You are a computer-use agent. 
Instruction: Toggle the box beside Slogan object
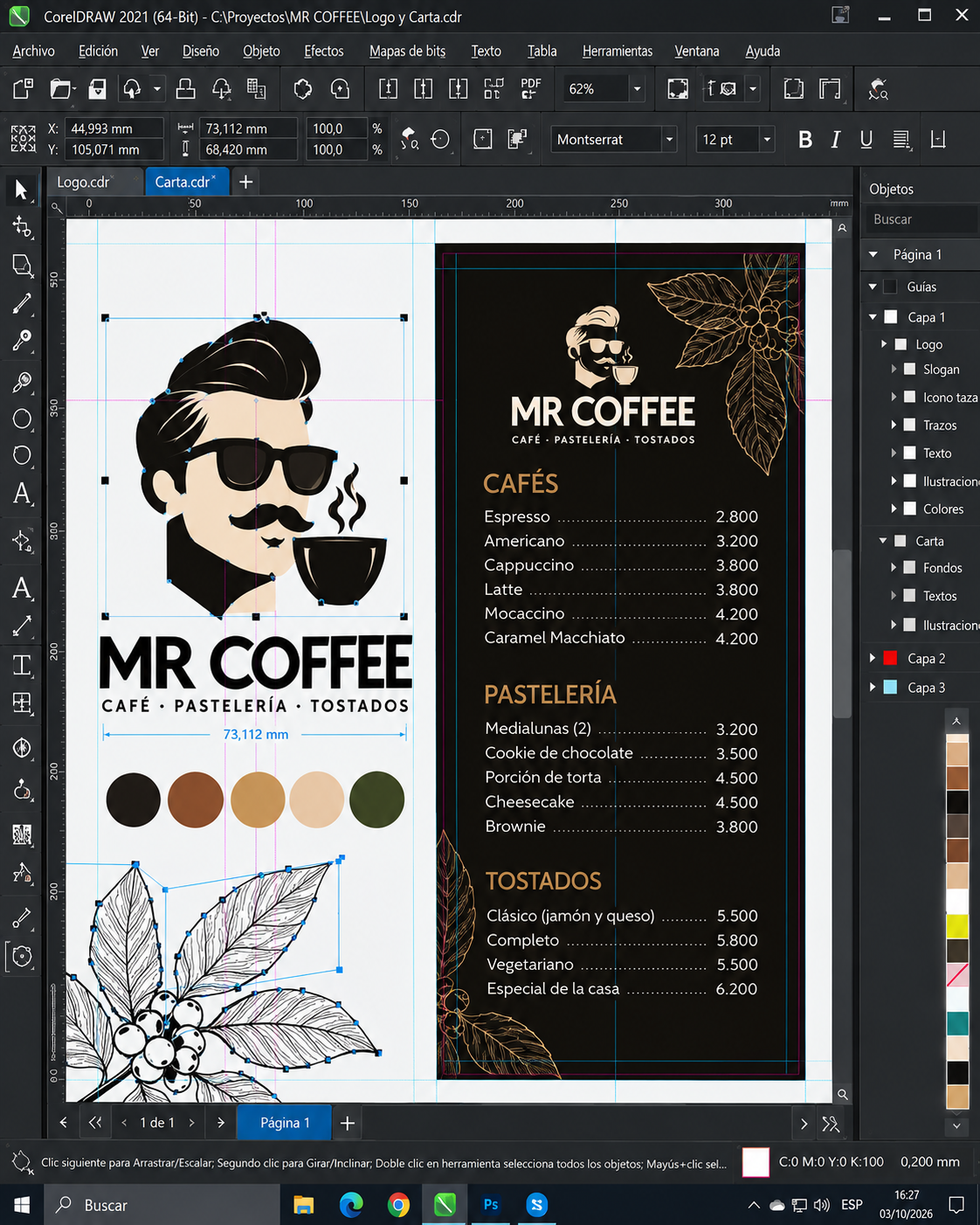(x=909, y=370)
